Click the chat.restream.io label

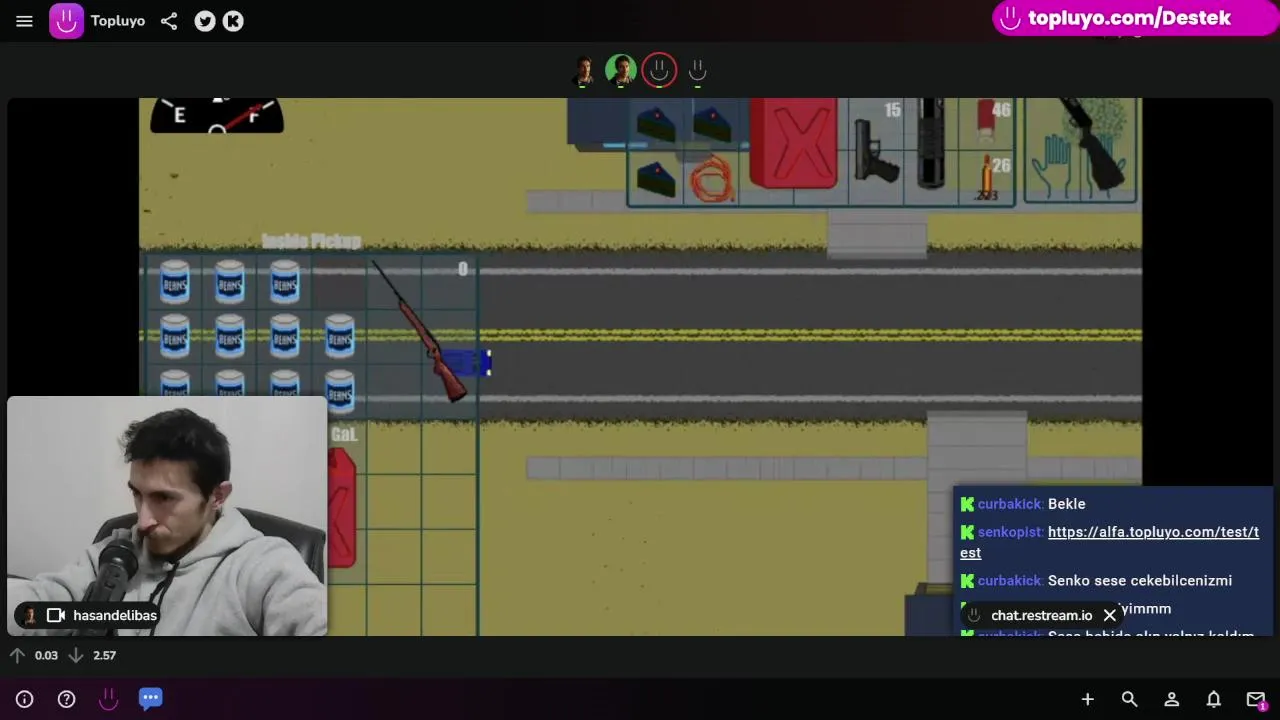point(1041,615)
